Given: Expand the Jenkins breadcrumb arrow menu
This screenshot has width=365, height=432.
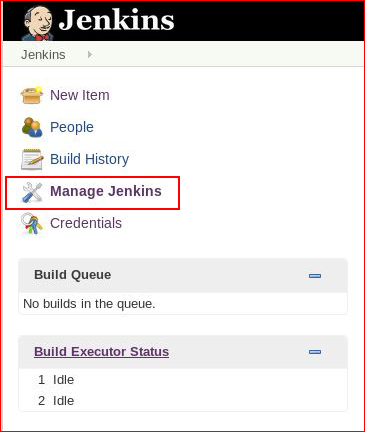Looking at the screenshot, I should point(90,54).
